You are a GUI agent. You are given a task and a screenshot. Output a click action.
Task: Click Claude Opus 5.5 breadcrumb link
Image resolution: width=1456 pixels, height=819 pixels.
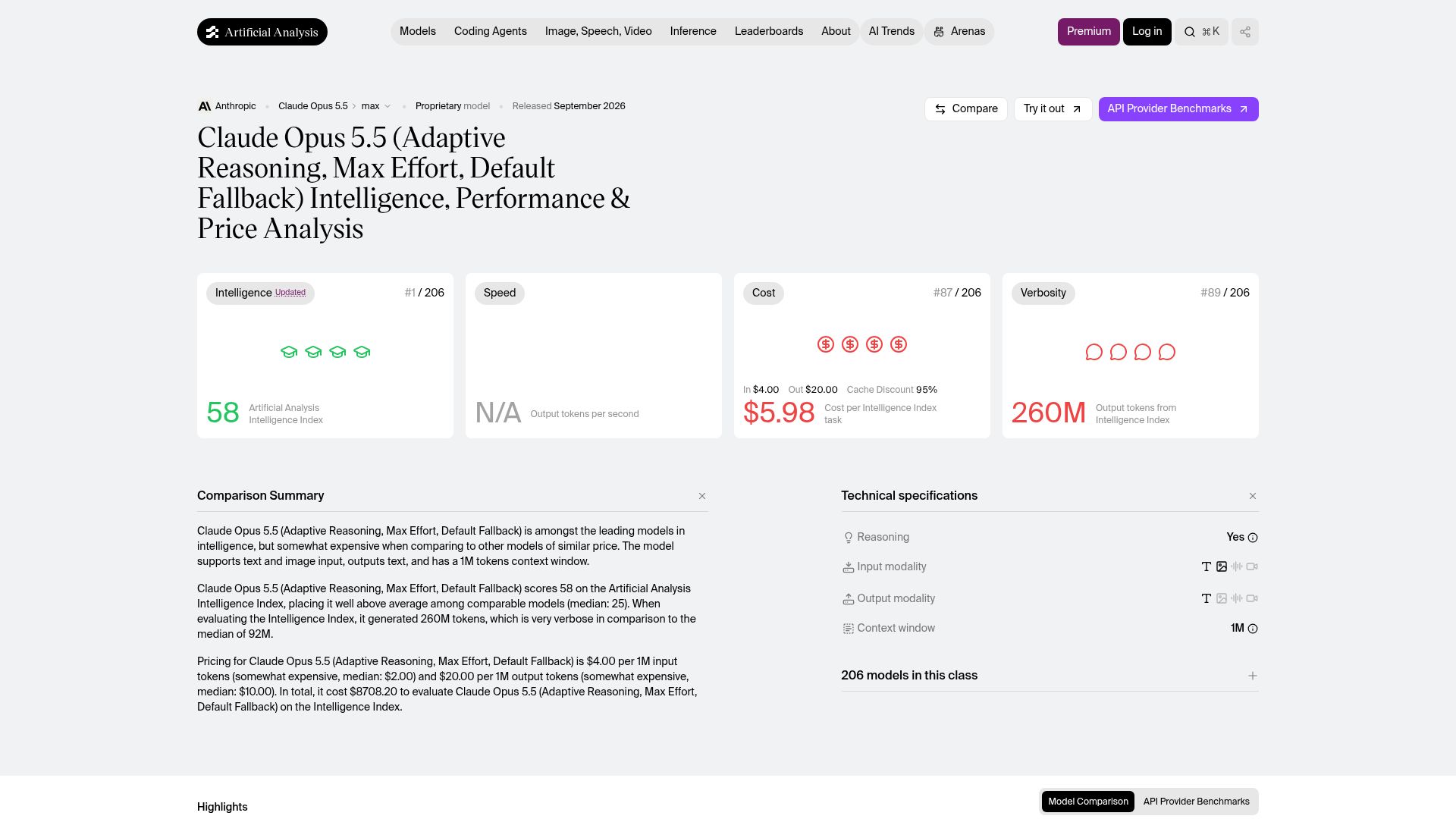[x=313, y=106]
